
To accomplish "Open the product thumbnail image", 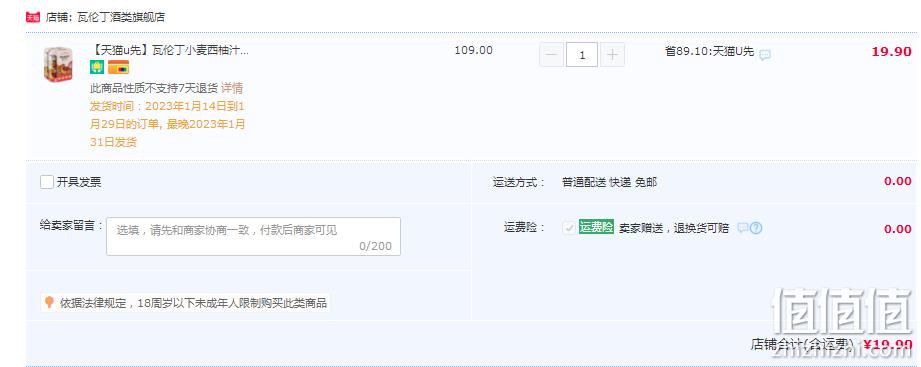I will click(58, 64).
